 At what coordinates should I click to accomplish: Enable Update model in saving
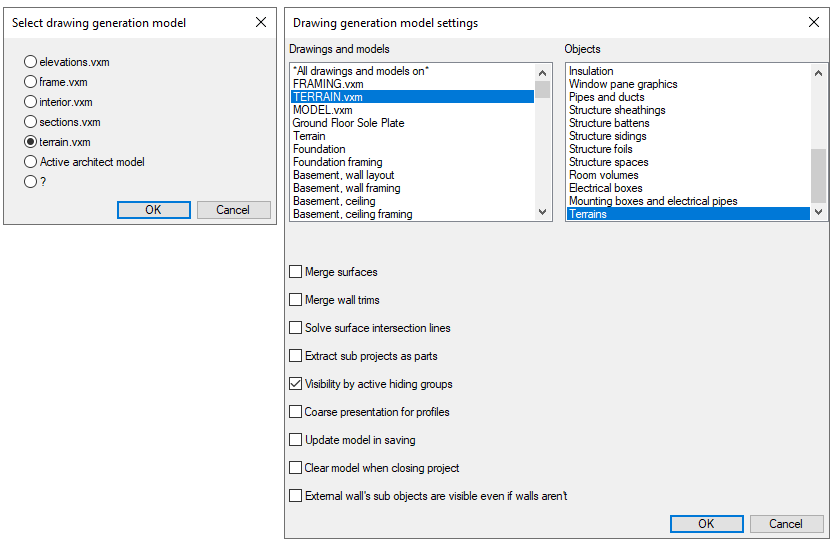point(295,440)
